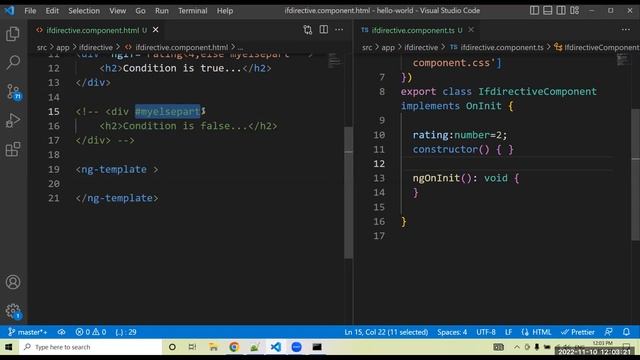Open File Explorer from taskbar
The width and height of the screenshot is (640, 360).
pos(213,347)
